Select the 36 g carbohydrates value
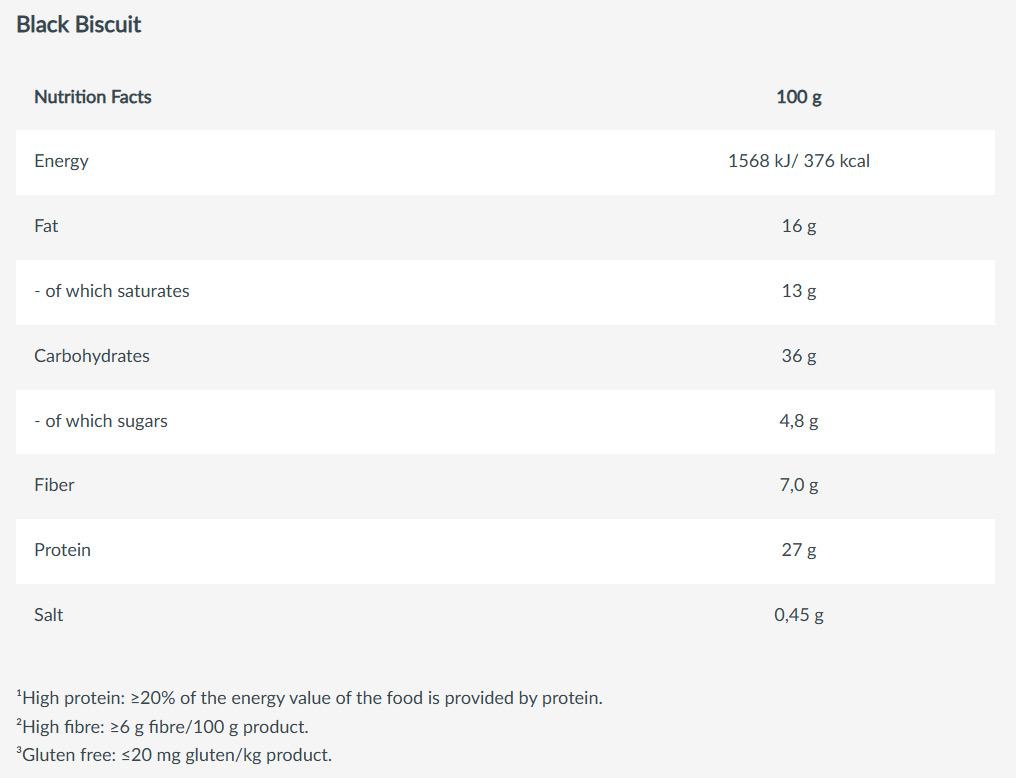 (x=798, y=356)
